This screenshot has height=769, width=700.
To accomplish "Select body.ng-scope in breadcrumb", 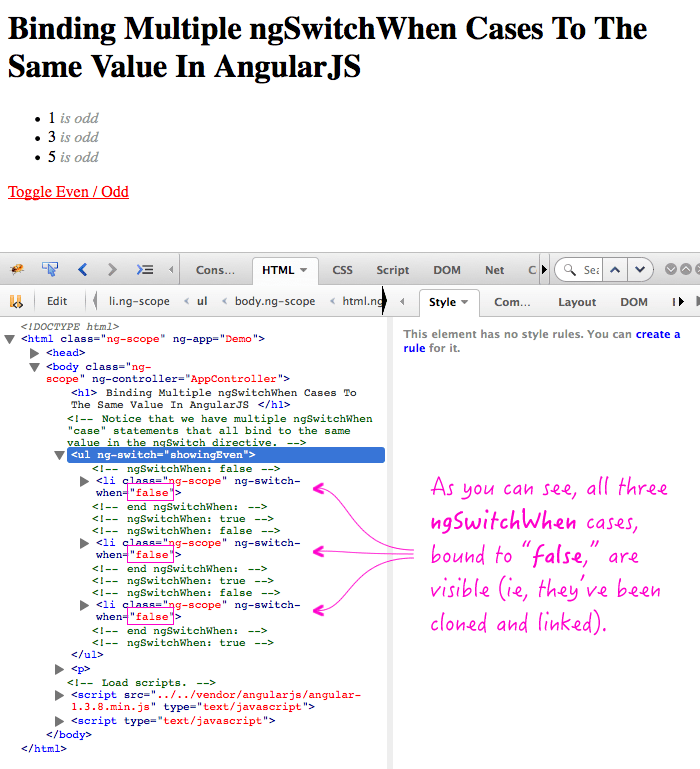I will tap(275, 301).
